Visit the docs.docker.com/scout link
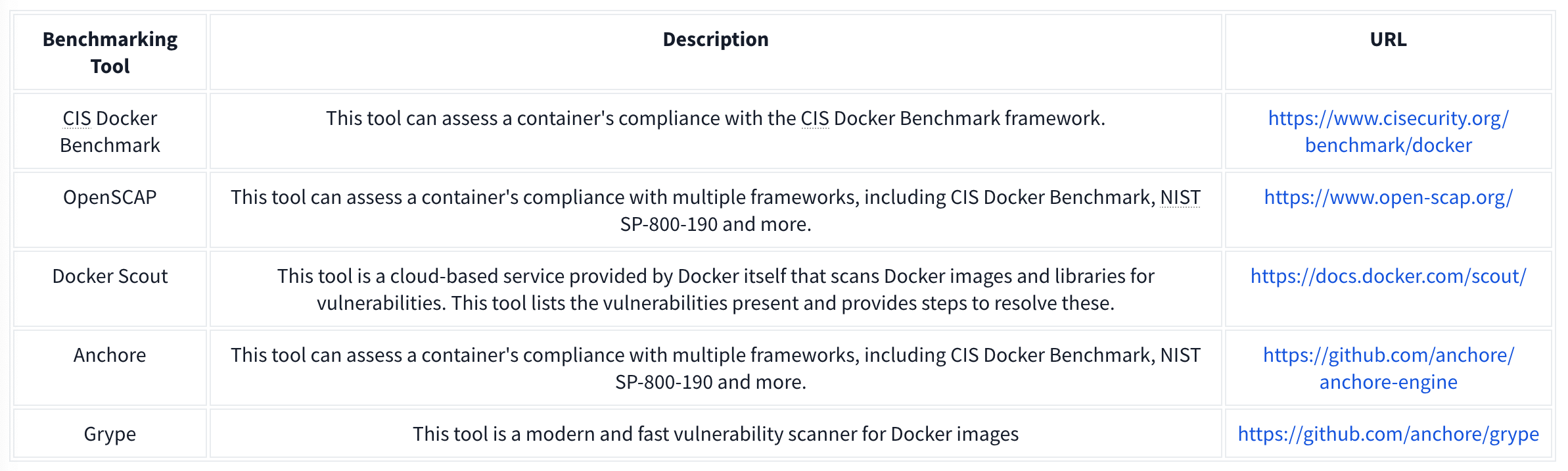The image size is (1568, 471). click(x=1388, y=276)
